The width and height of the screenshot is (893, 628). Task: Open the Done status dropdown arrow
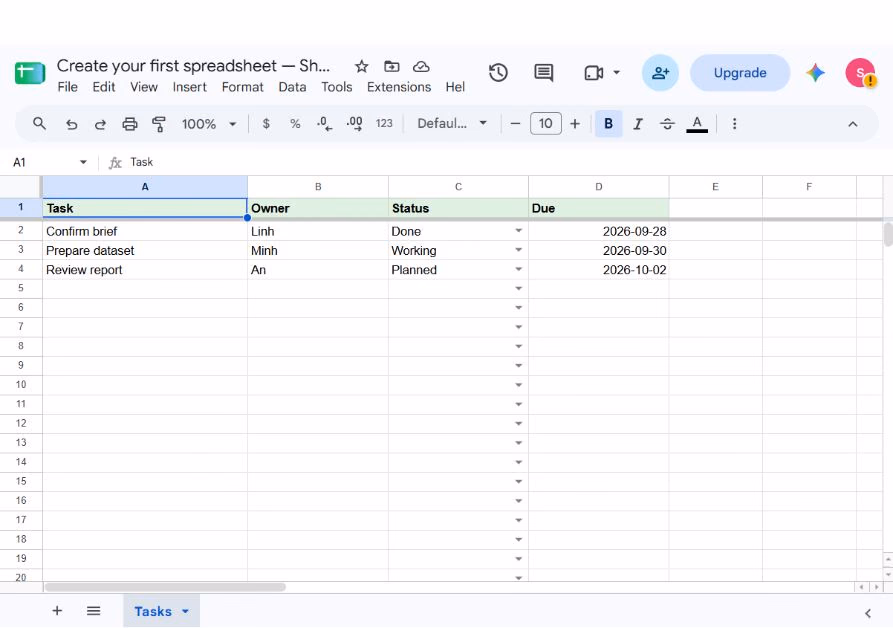(x=518, y=231)
